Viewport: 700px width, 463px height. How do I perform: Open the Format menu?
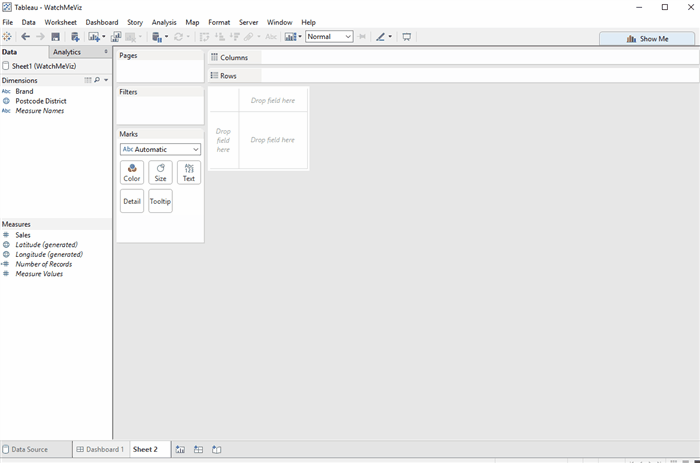point(219,22)
